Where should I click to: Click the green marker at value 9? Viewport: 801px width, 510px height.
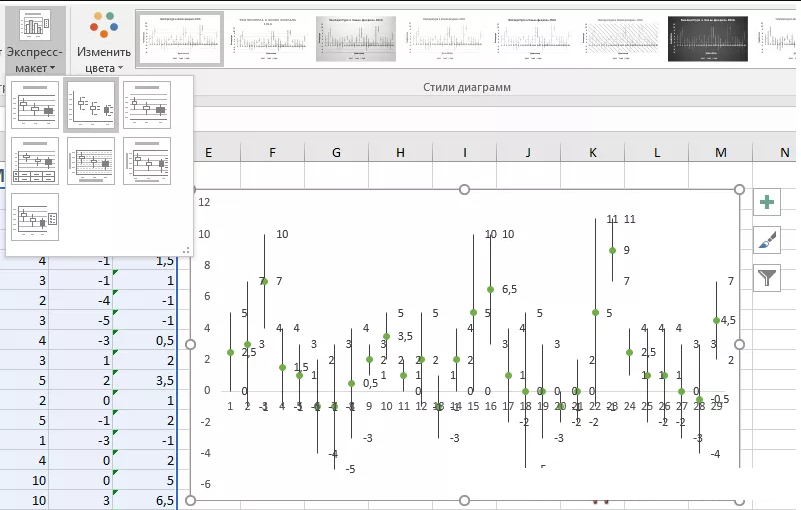[x=612, y=250]
